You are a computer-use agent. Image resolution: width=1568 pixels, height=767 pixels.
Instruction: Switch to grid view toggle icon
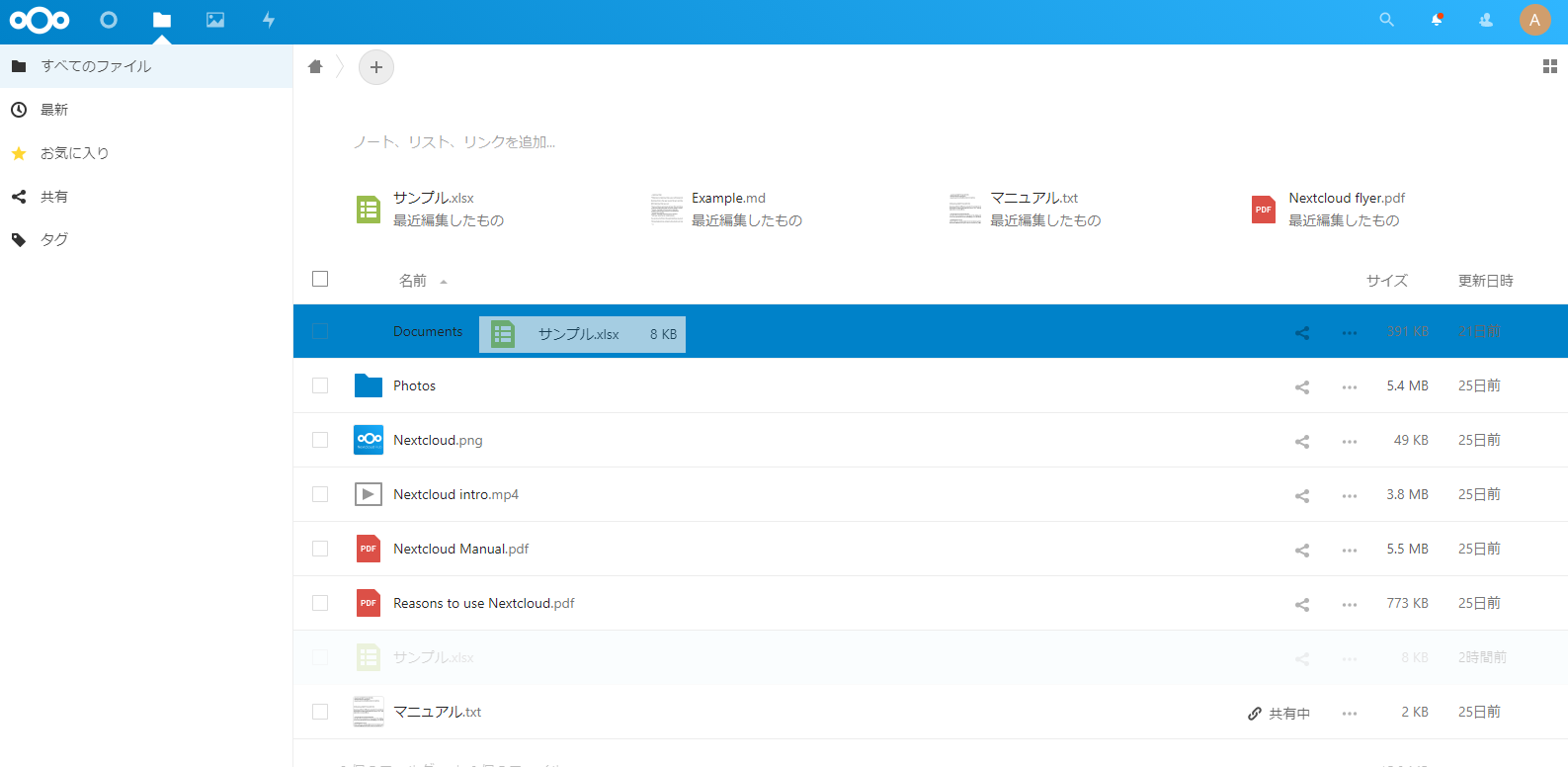(1549, 66)
